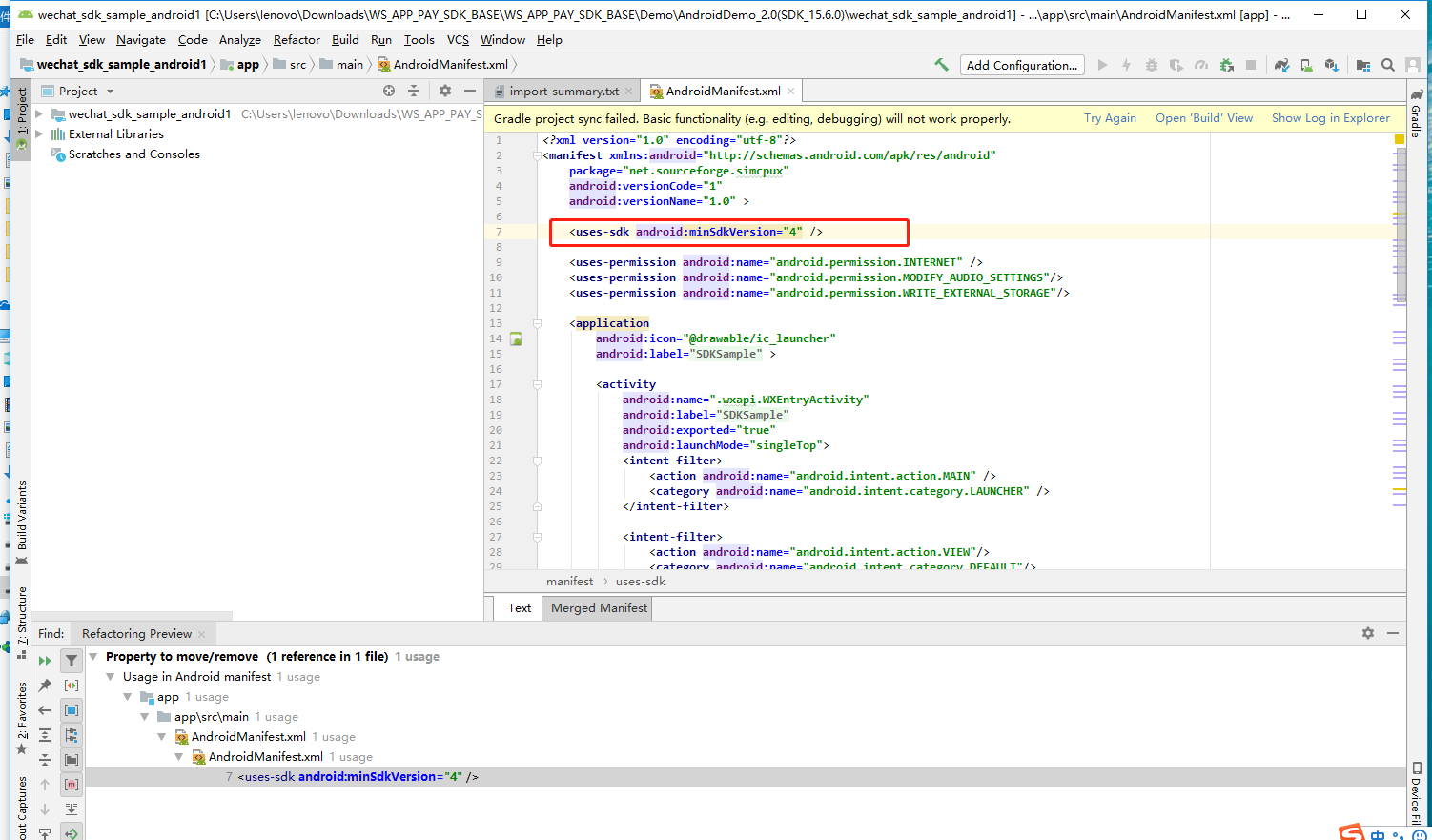1432x840 pixels.
Task: Click Collapse All icon in Find panel
Action: point(45,760)
